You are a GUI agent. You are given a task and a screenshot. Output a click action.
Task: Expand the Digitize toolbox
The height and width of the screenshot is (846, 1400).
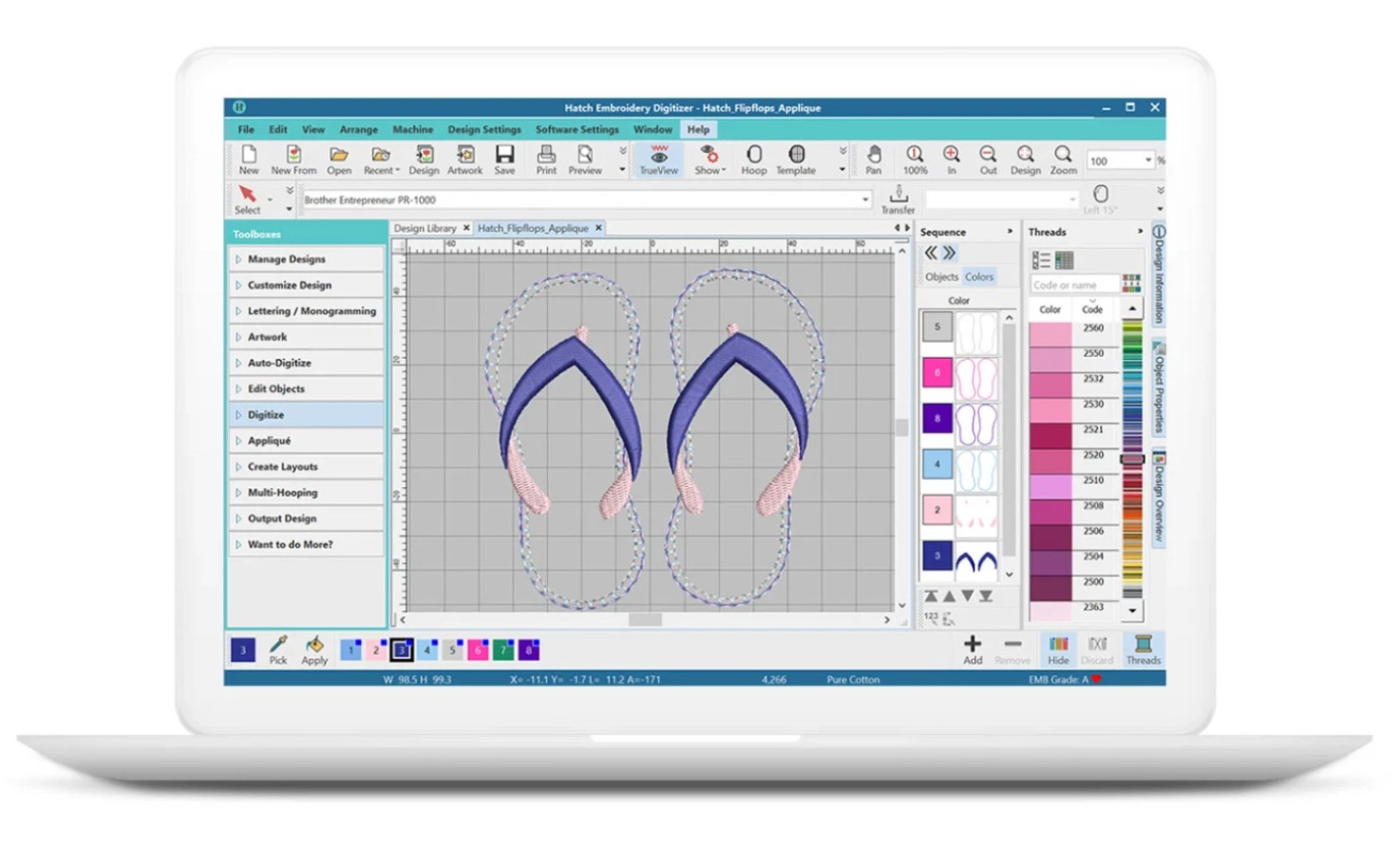point(306,415)
